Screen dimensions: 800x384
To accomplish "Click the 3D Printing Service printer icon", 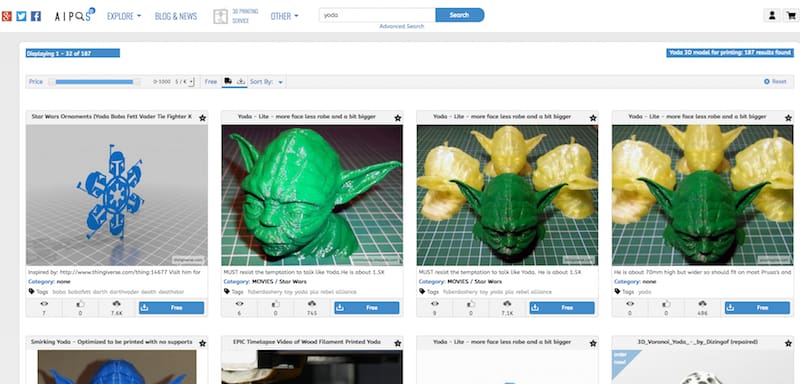I will click(x=220, y=16).
